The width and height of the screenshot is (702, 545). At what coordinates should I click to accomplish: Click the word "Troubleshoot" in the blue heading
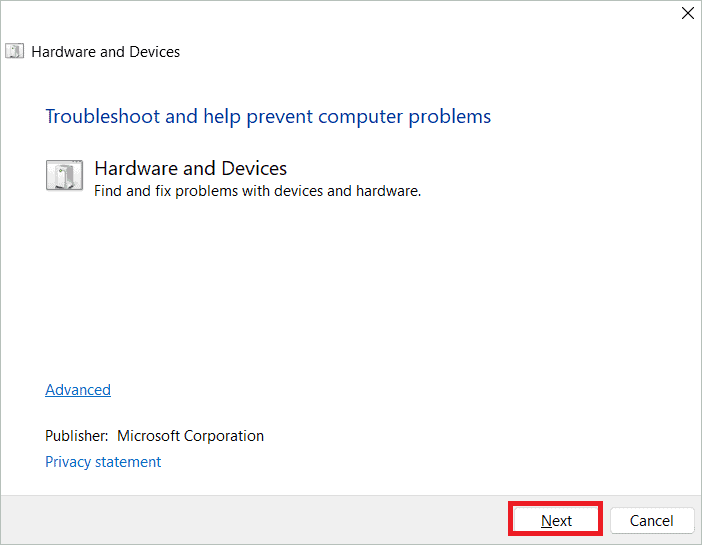(x=102, y=116)
